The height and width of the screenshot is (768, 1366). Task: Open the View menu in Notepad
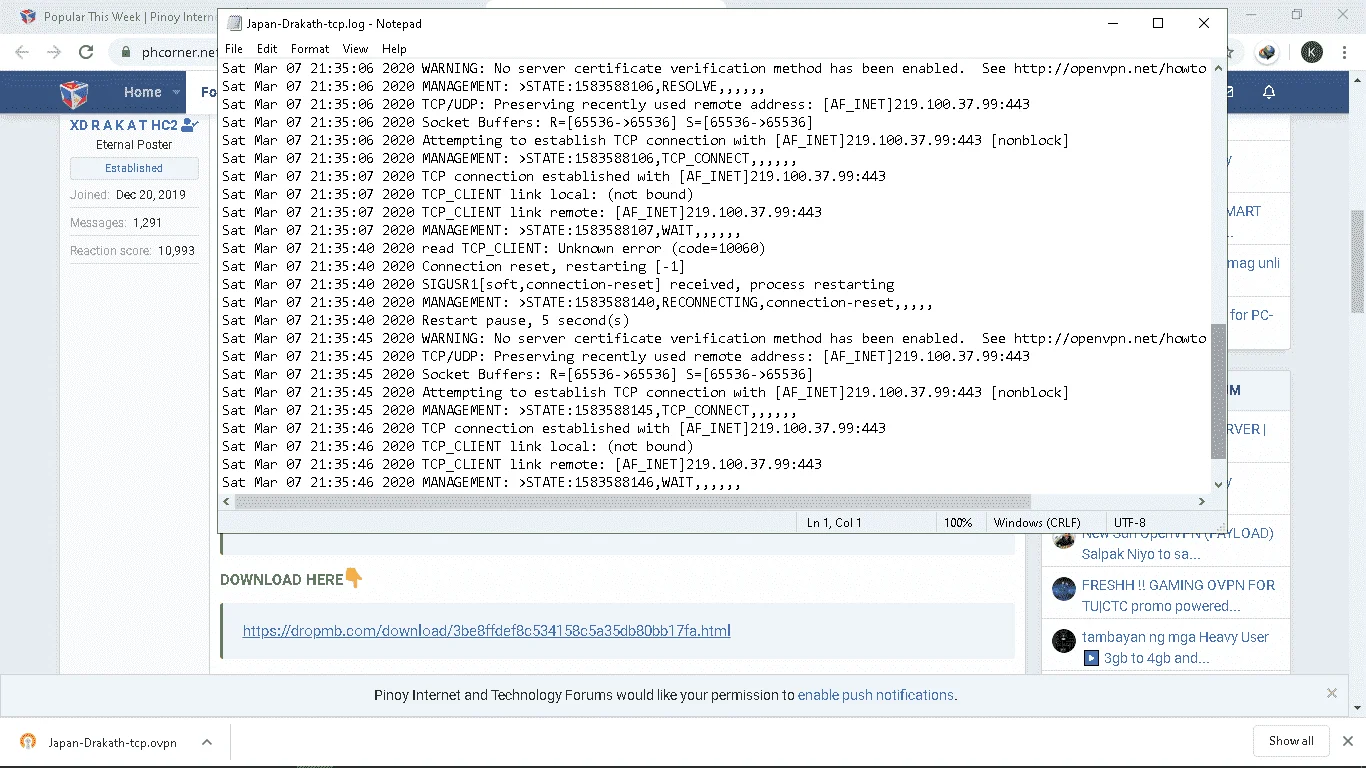pyautogui.click(x=355, y=48)
